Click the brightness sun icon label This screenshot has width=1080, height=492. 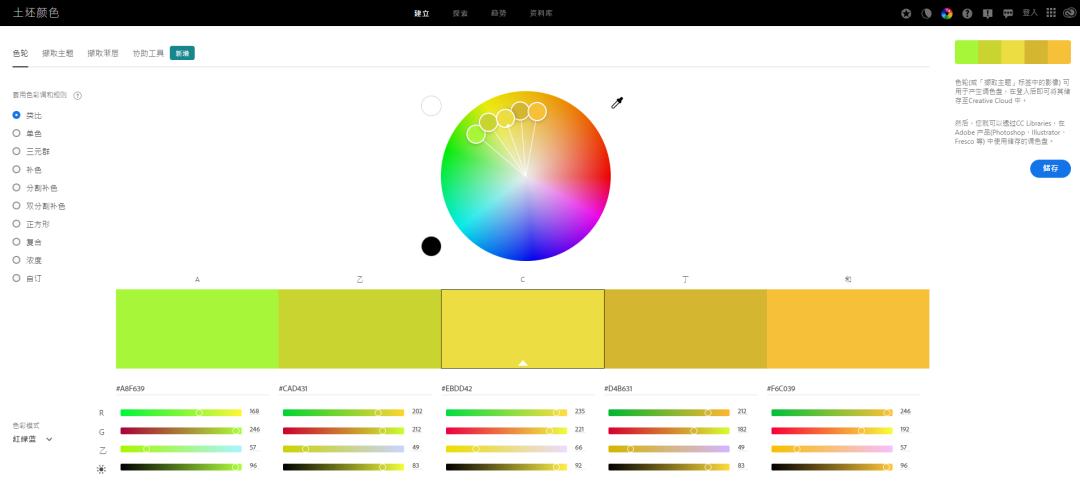[102, 469]
